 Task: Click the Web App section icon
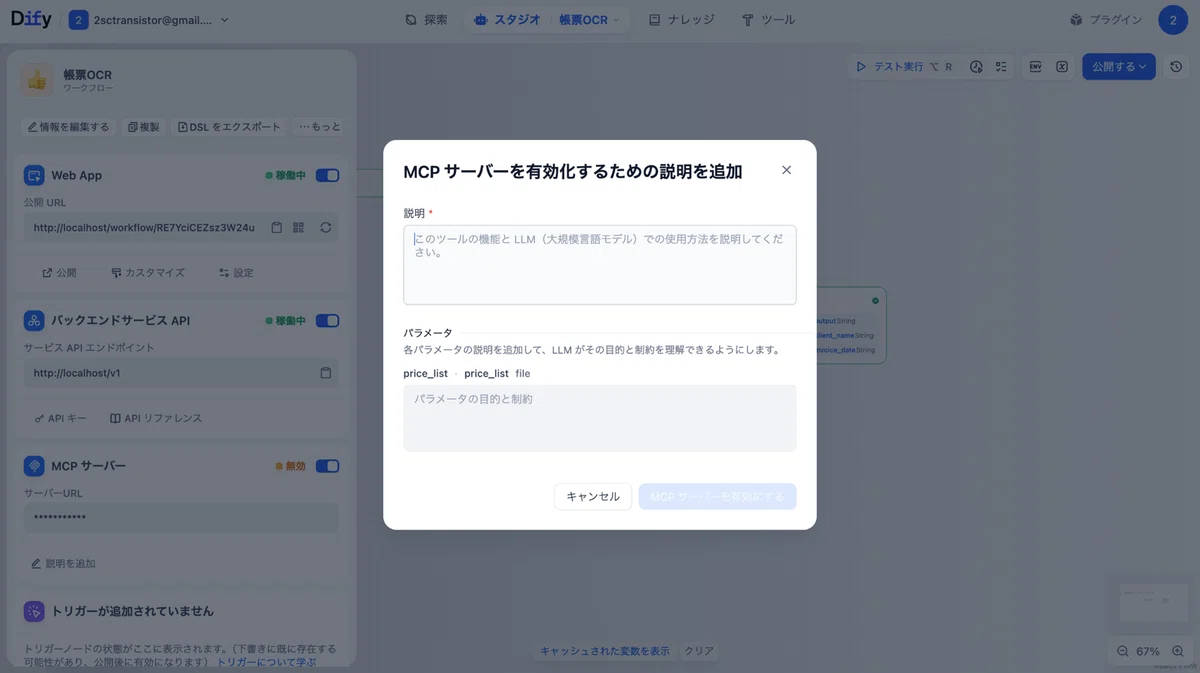[34, 176]
